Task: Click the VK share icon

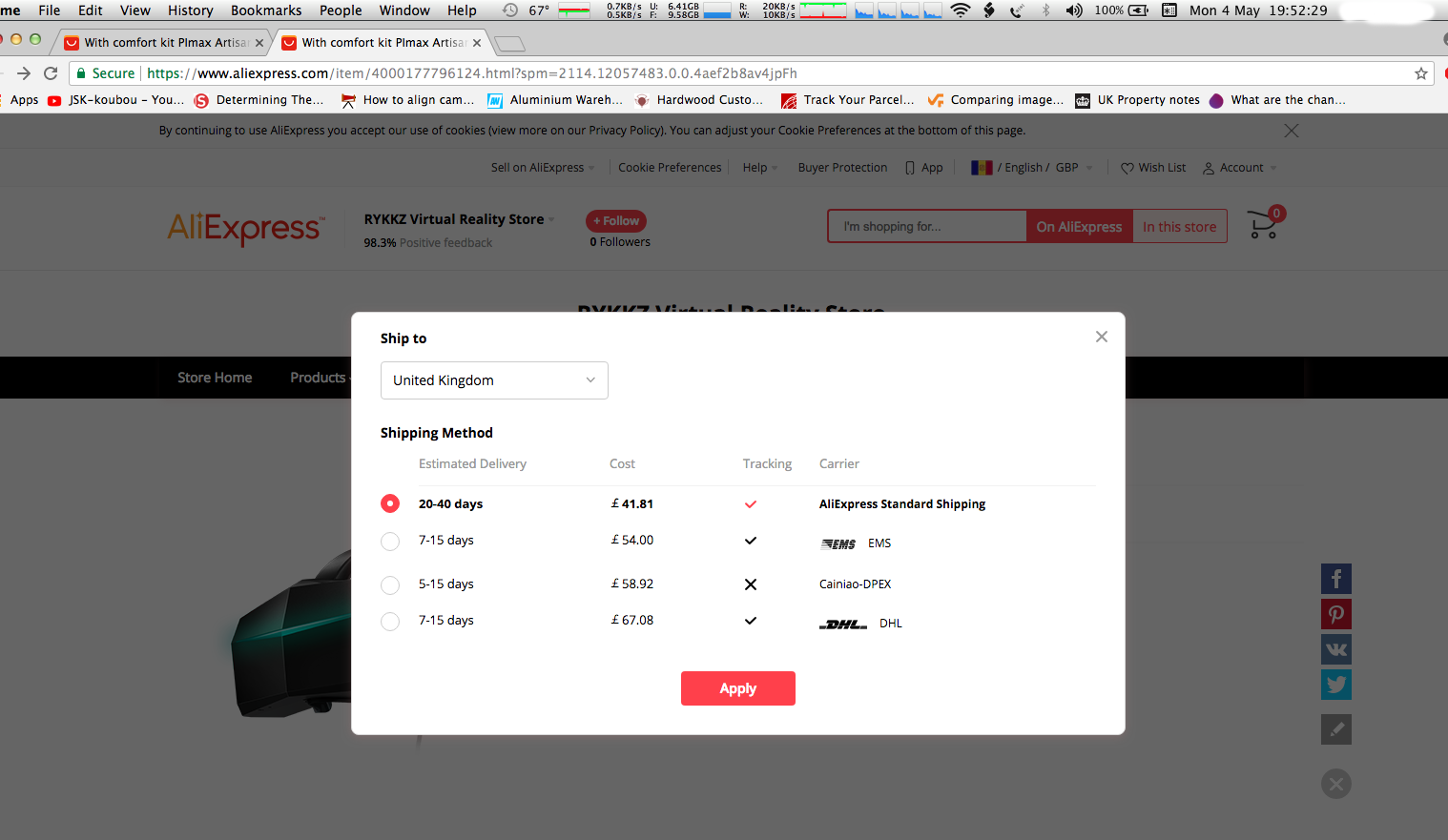Action: 1335,649
